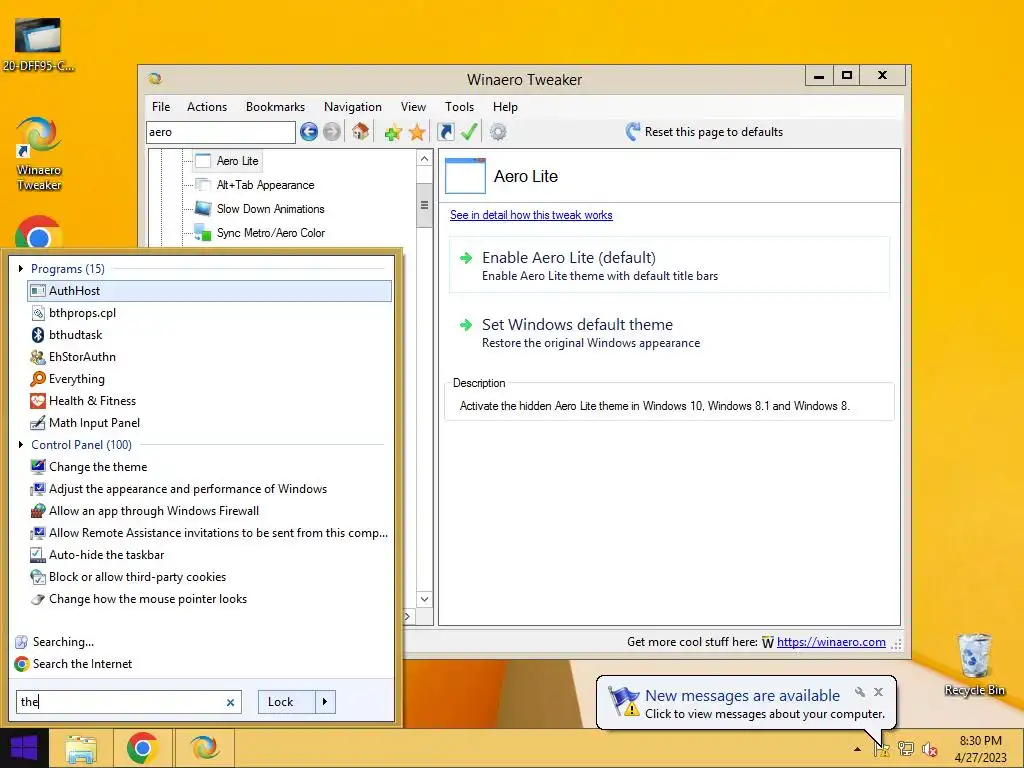Click the tree scrollbar down arrow
This screenshot has width=1024, height=768.
pos(424,599)
